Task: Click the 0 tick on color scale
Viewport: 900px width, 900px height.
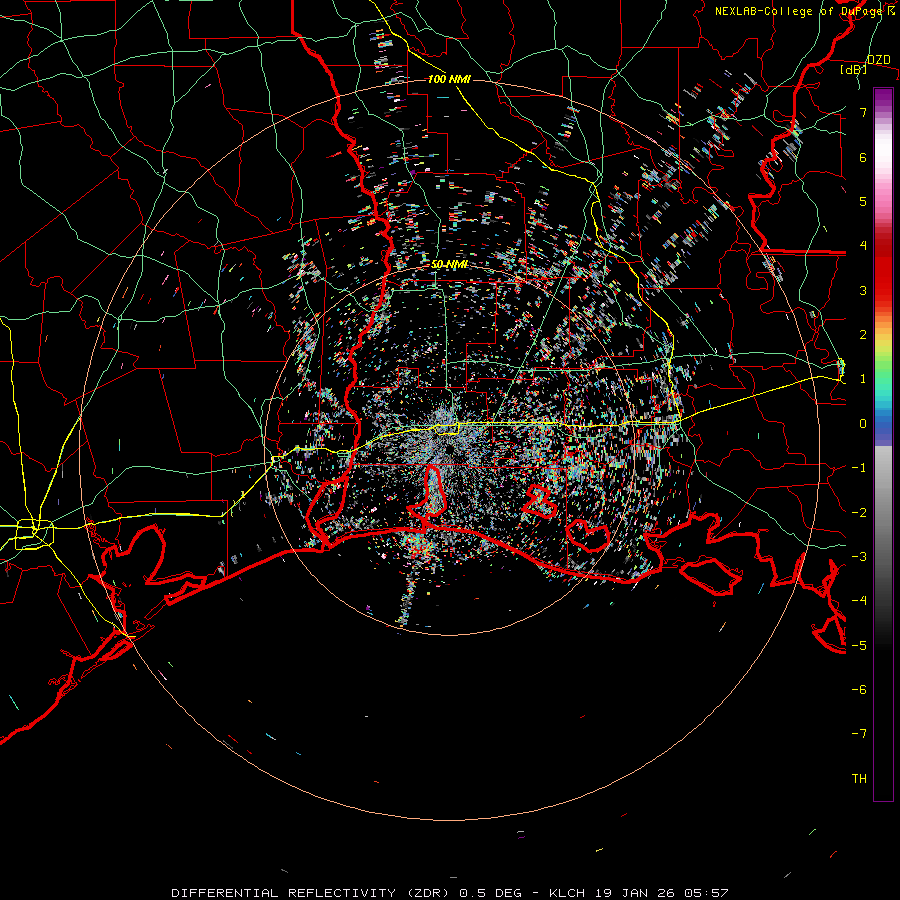Action: click(863, 424)
